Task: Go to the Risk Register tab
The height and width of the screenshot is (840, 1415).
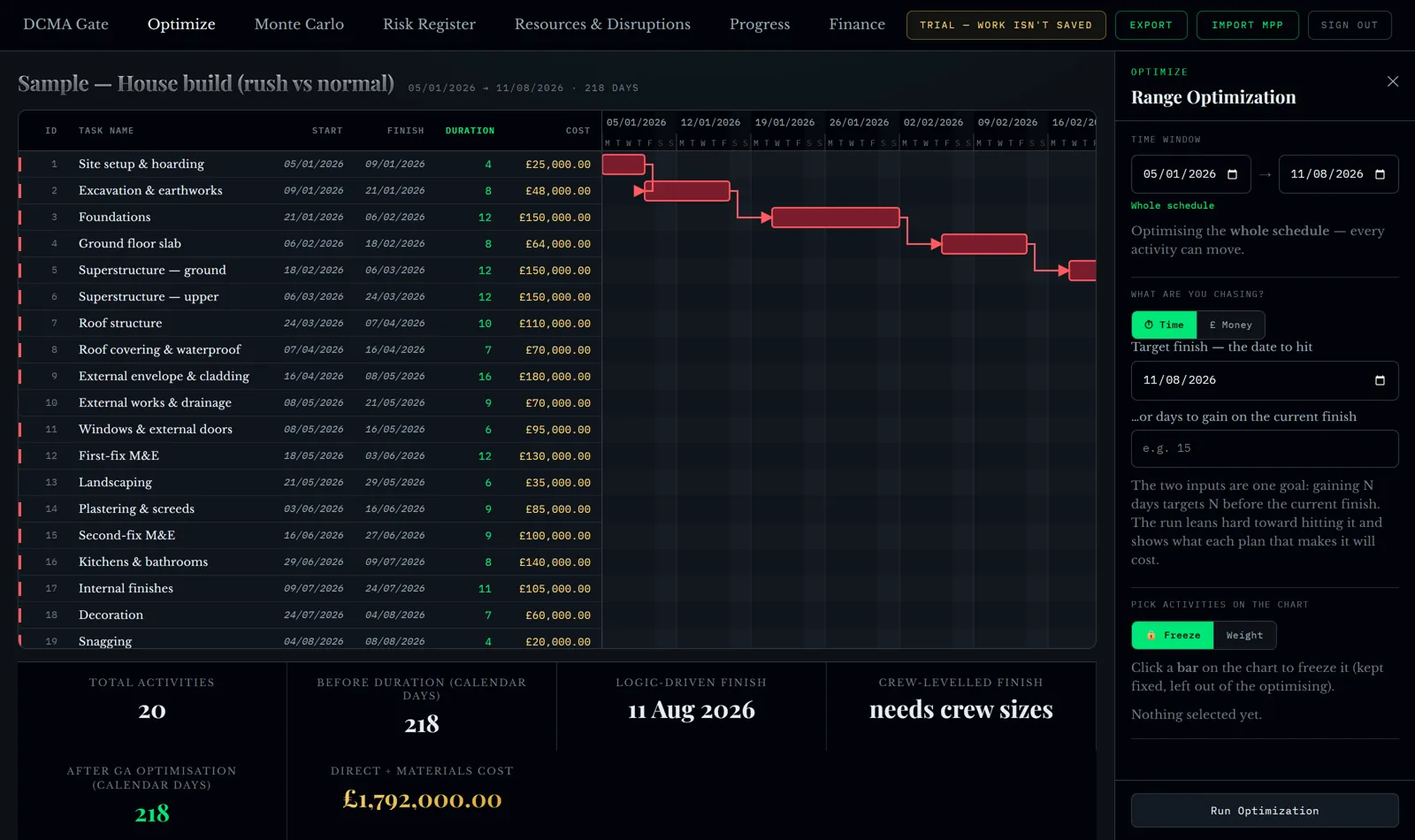Action: click(429, 25)
